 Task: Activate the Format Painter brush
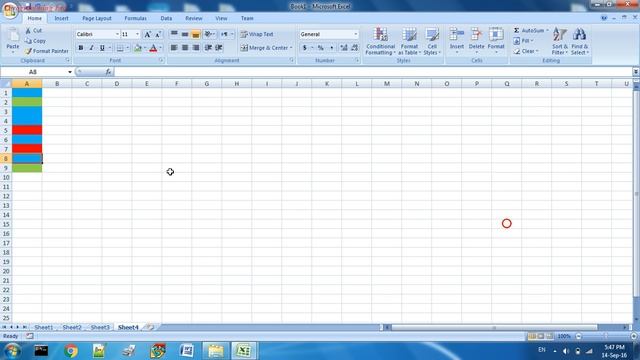(x=28, y=51)
